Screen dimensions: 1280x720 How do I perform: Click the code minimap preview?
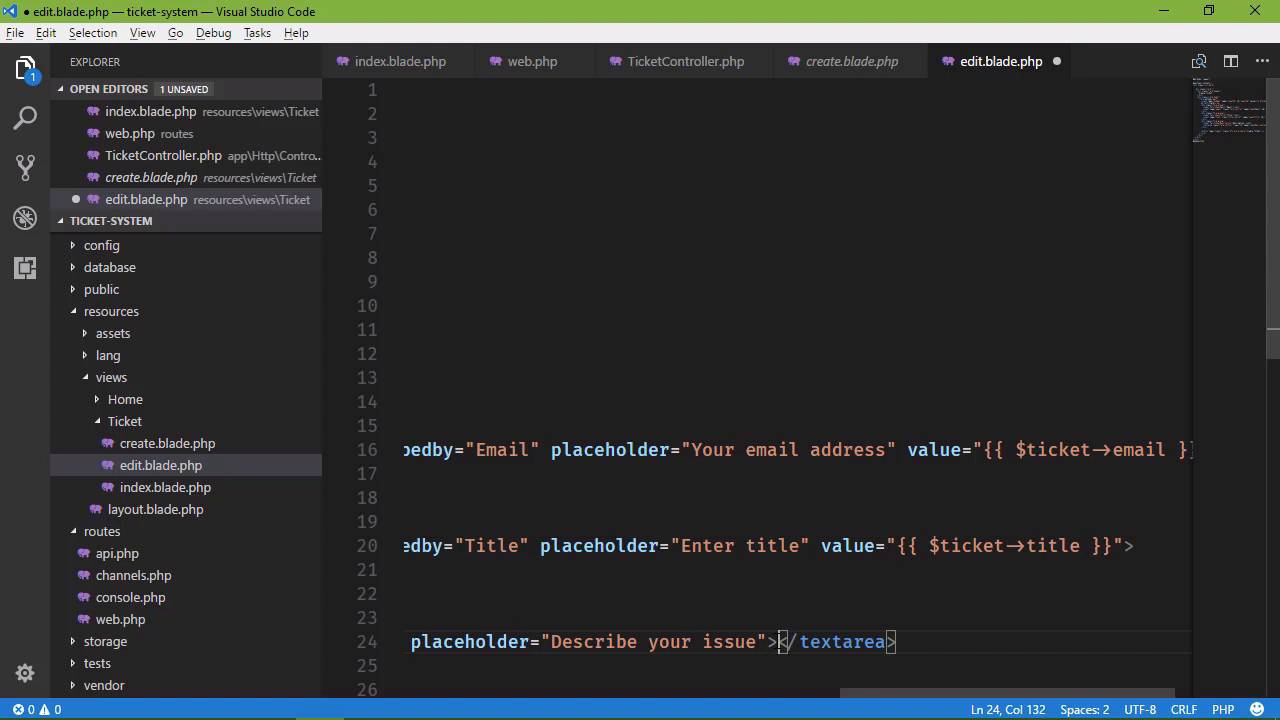point(1229,110)
